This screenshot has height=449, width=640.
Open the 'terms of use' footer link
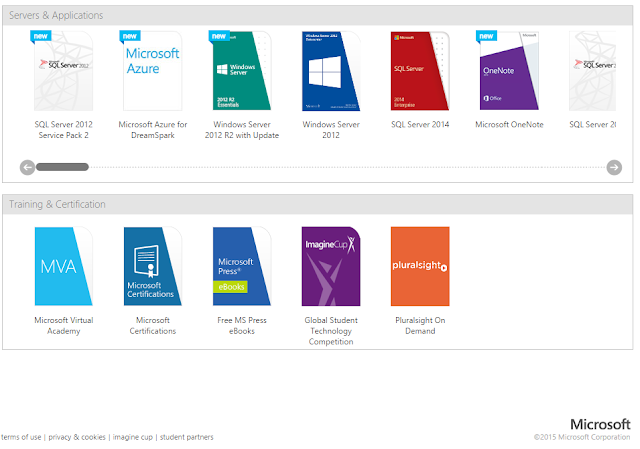21,437
